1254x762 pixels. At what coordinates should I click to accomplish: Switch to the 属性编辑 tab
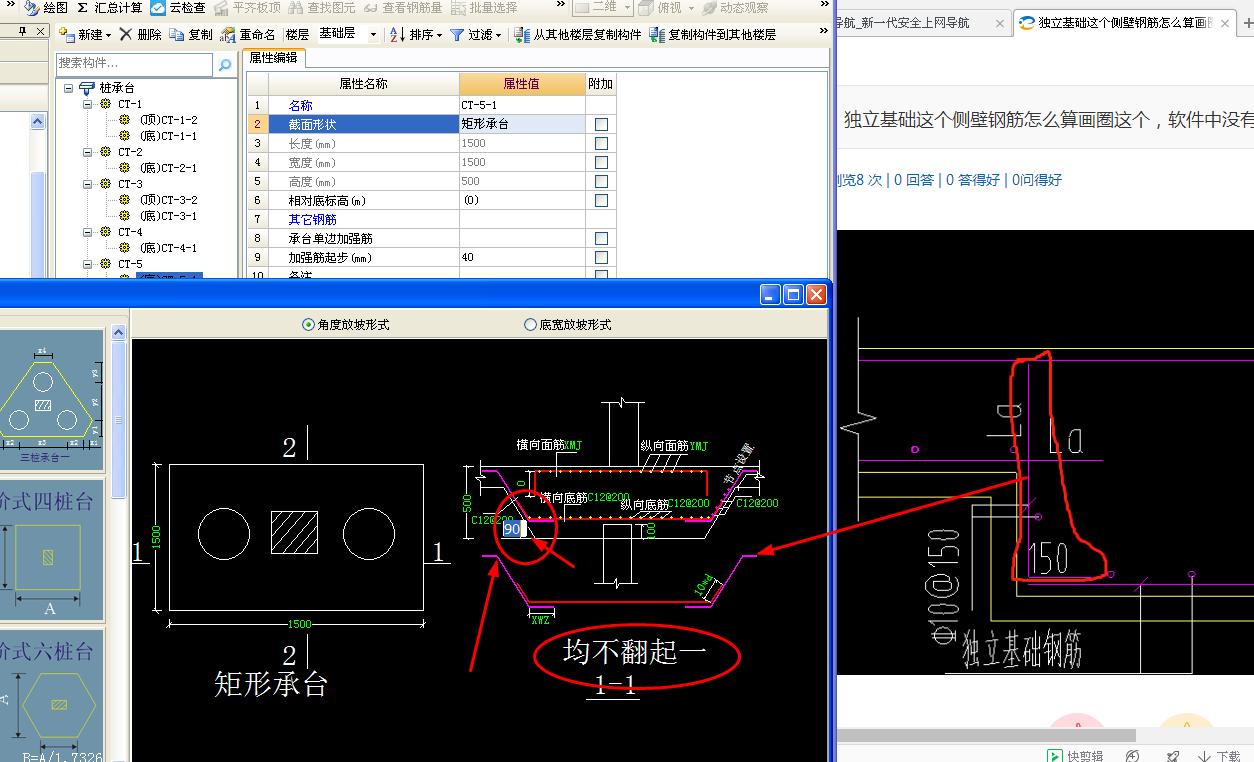[x=273, y=58]
